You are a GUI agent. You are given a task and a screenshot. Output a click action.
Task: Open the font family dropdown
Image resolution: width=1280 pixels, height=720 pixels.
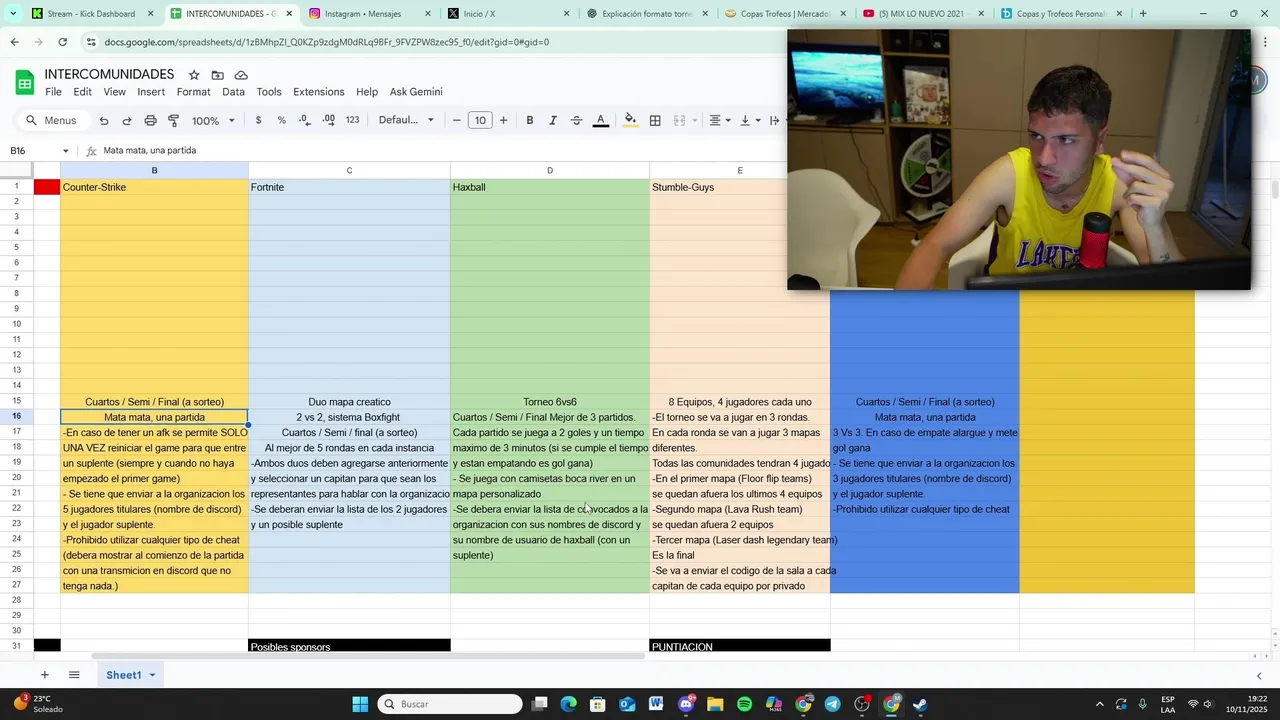[406, 120]
